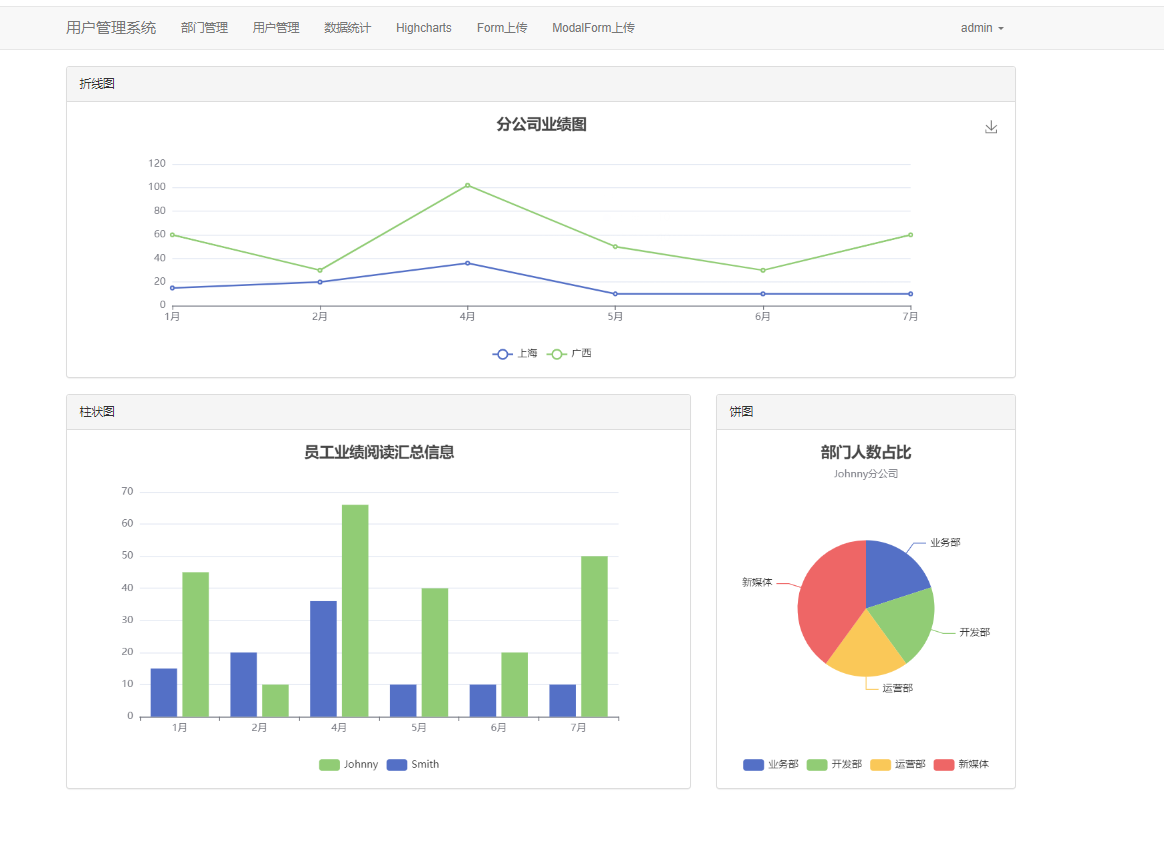The height and width of the screenshot is (843, 1164).
Task: Open 部门管理 navigation item
Action: pyautogui.click(x=204, y=28)
